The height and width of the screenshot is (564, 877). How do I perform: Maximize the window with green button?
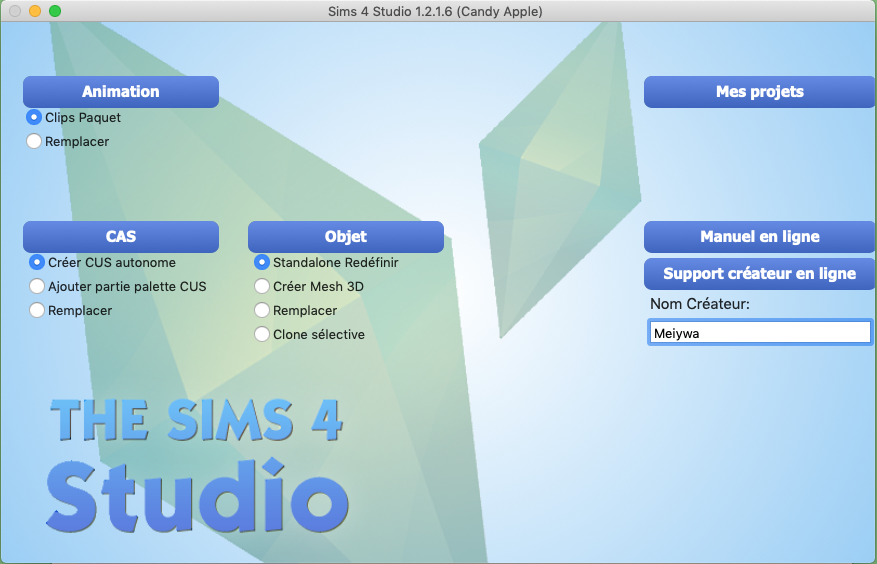[x=55, y=11]
